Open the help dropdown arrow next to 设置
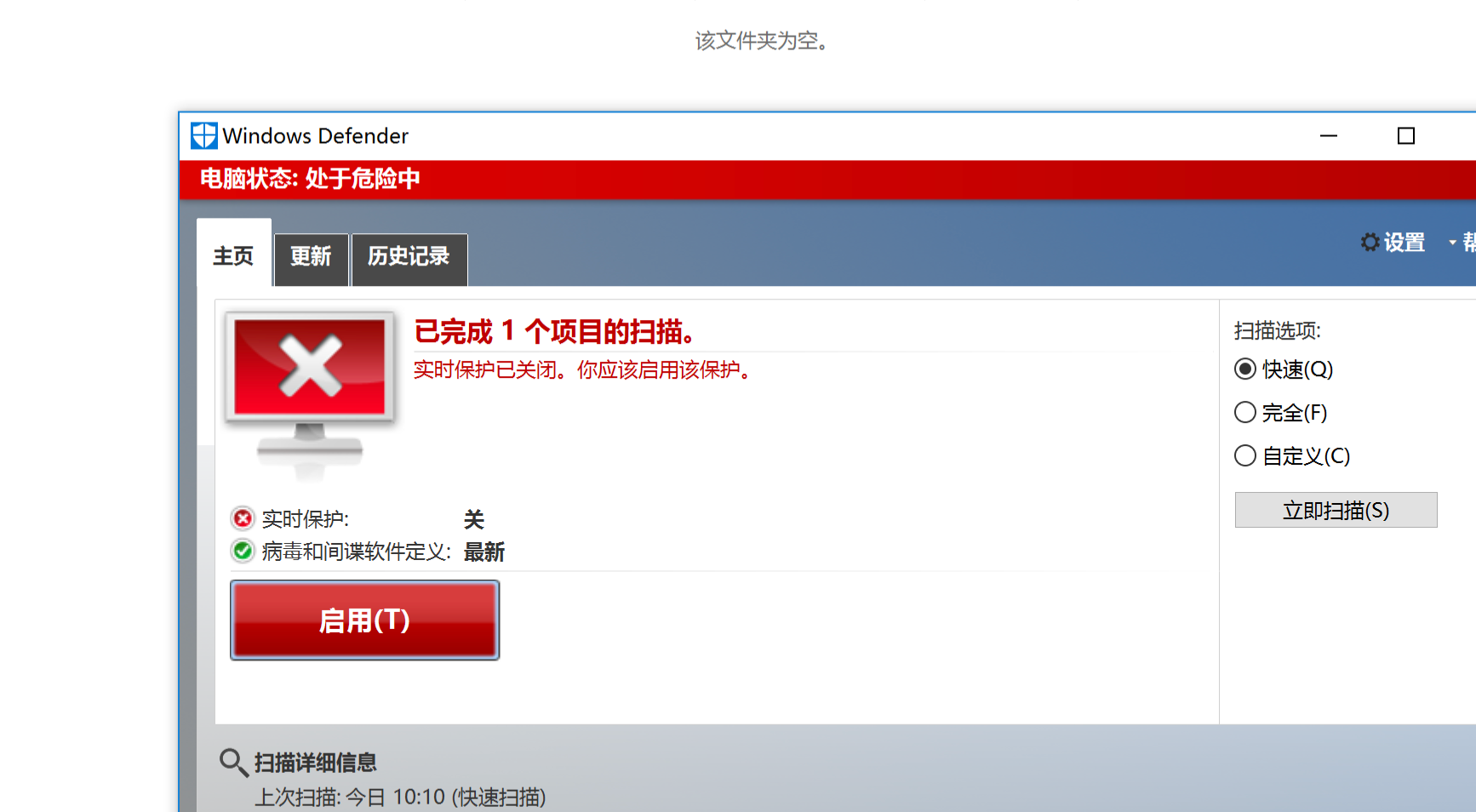1476x812 pixels. (1452, 243)
